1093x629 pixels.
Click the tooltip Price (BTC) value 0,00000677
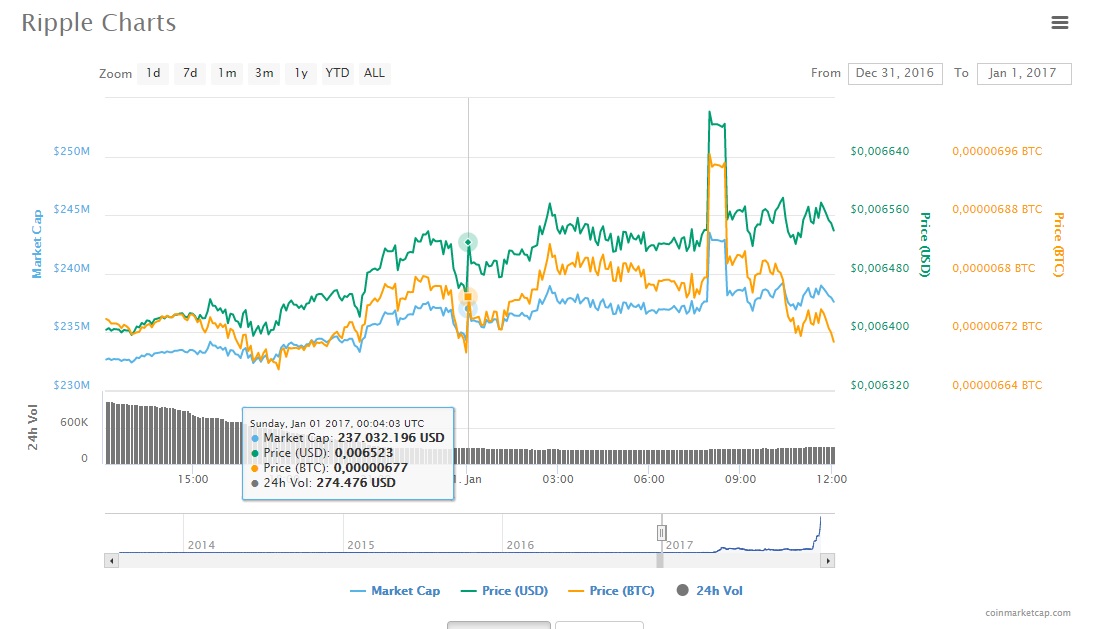tap(371, 468)
